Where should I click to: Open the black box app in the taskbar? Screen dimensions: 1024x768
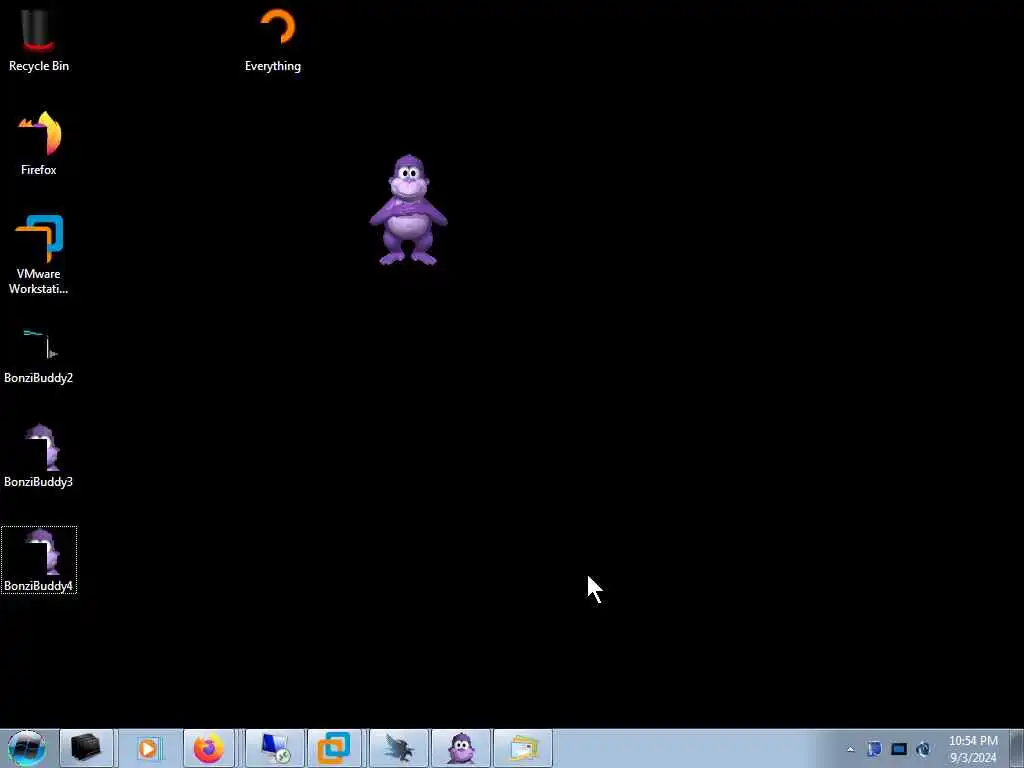(x=86, y=748)
